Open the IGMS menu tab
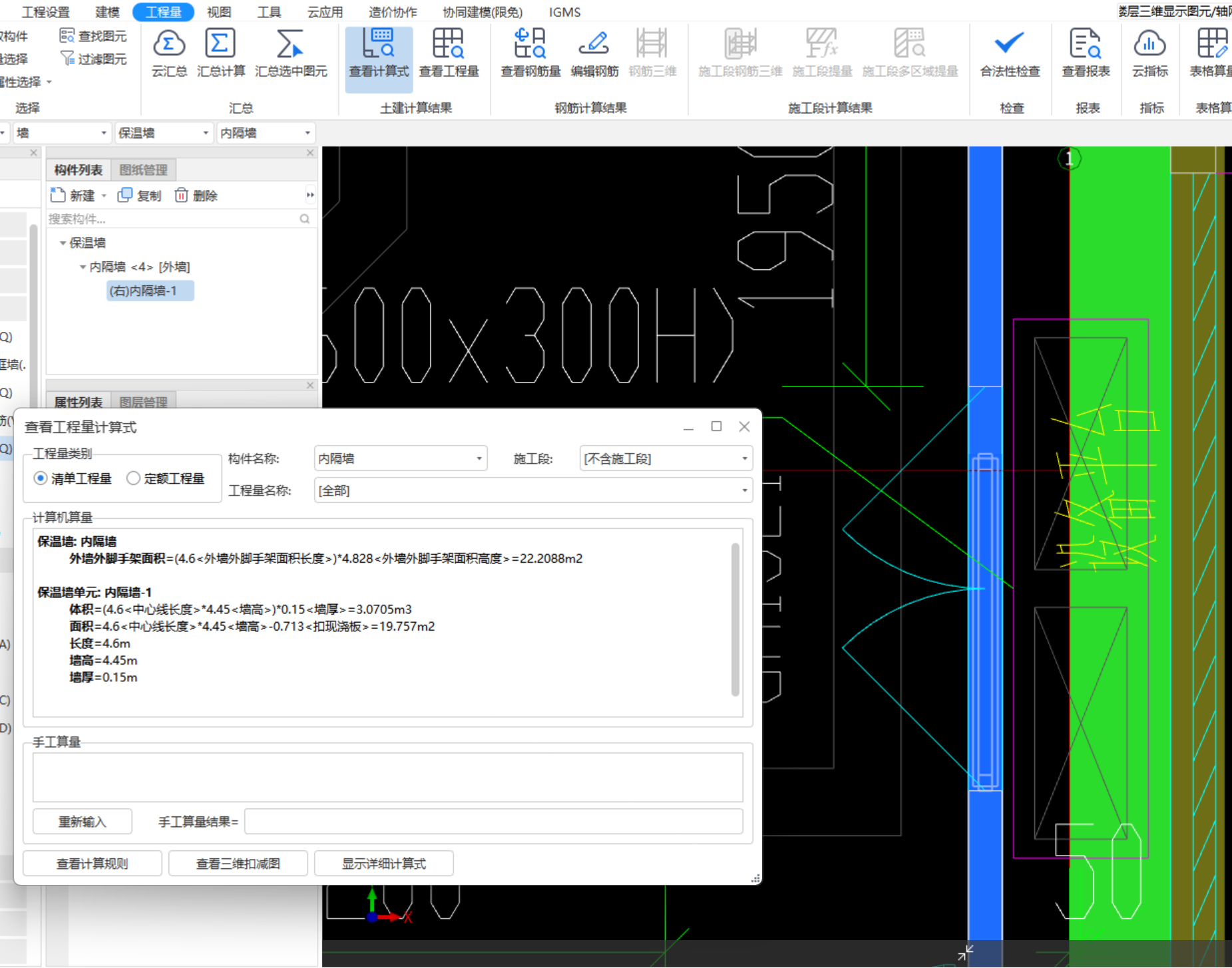 [564, 12]
